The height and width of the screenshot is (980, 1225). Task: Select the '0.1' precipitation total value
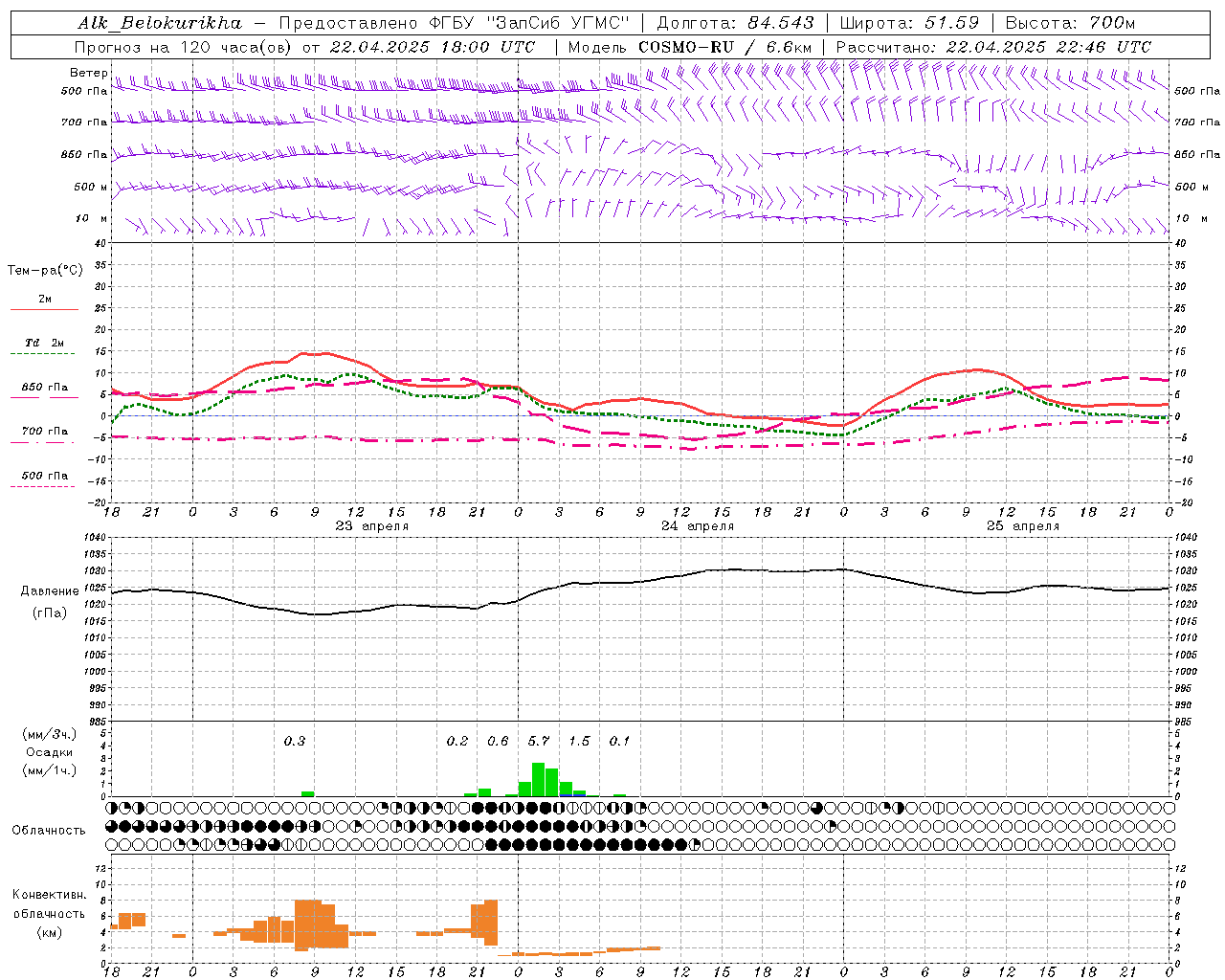point(620,742)
